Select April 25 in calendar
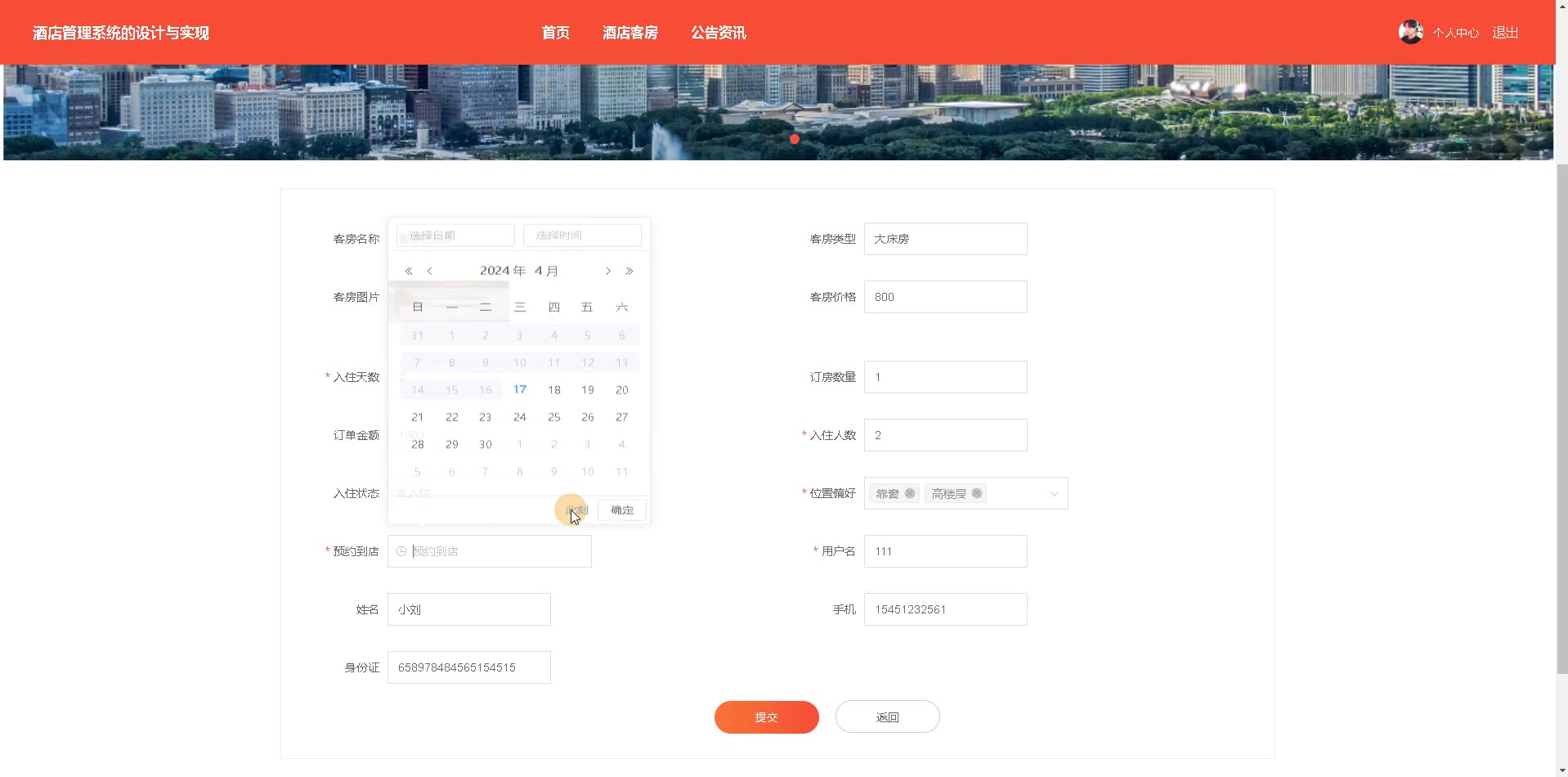1568x777 pixels. pyautogui.click(x=554, y=417)
